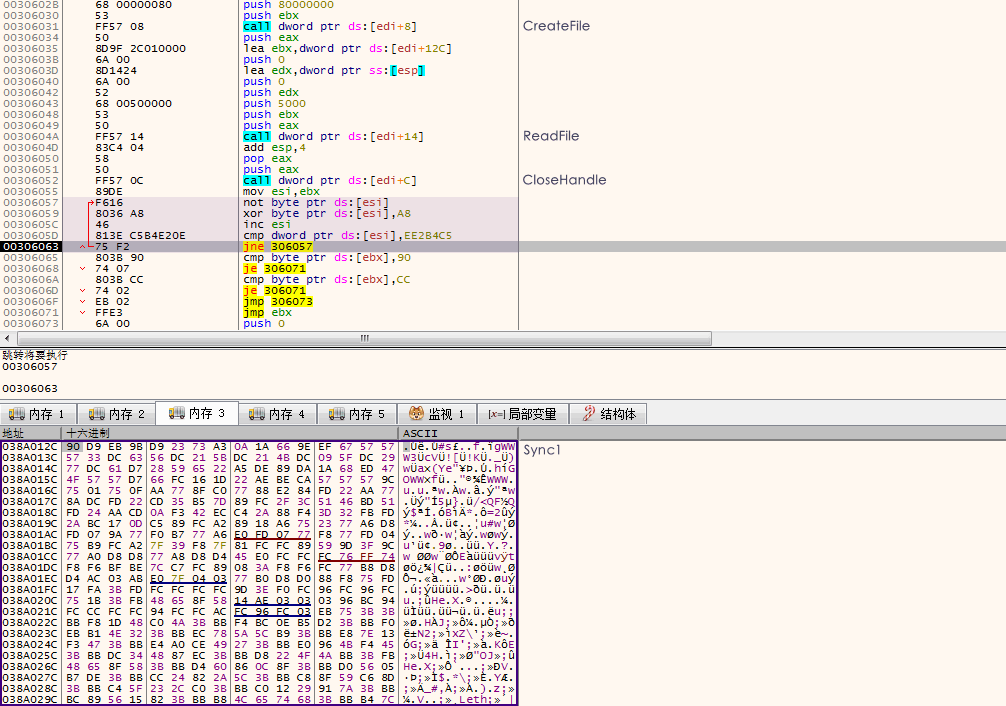The image size is (1006, 706).
Task: Select the jmp ebx instruction
Action: point(267,312)
